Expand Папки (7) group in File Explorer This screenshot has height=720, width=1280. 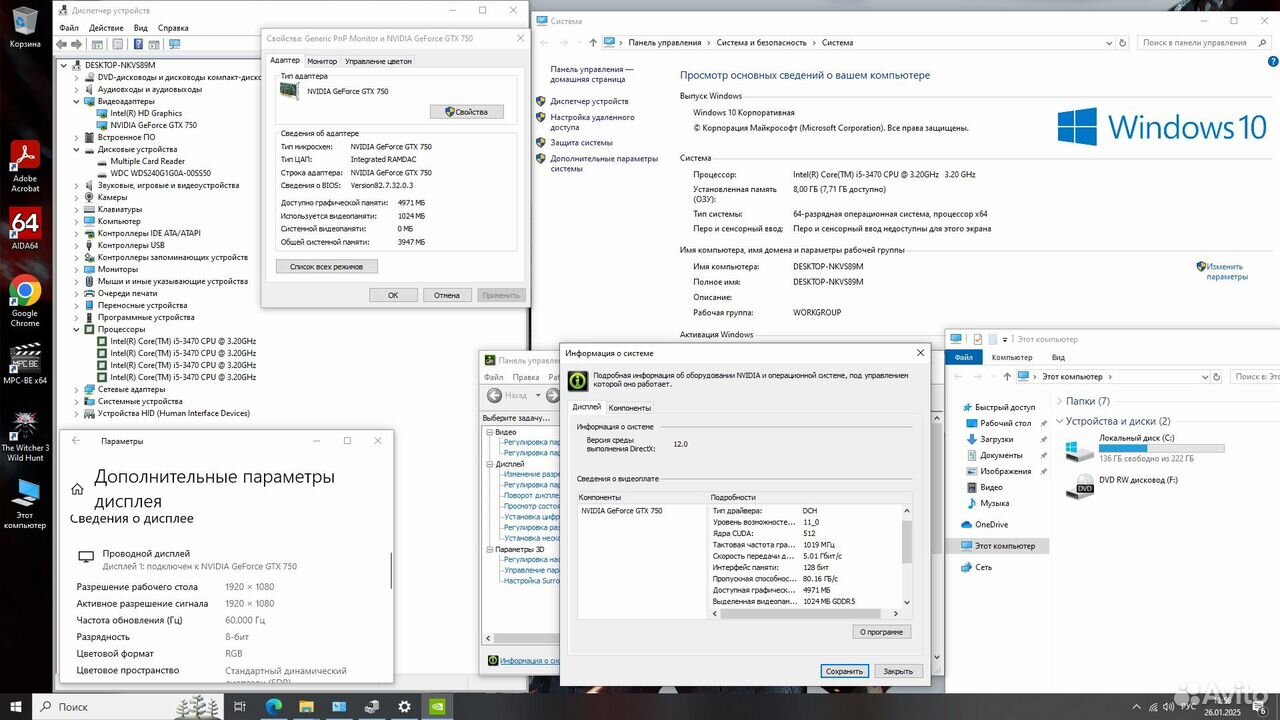coord(1059,401)
